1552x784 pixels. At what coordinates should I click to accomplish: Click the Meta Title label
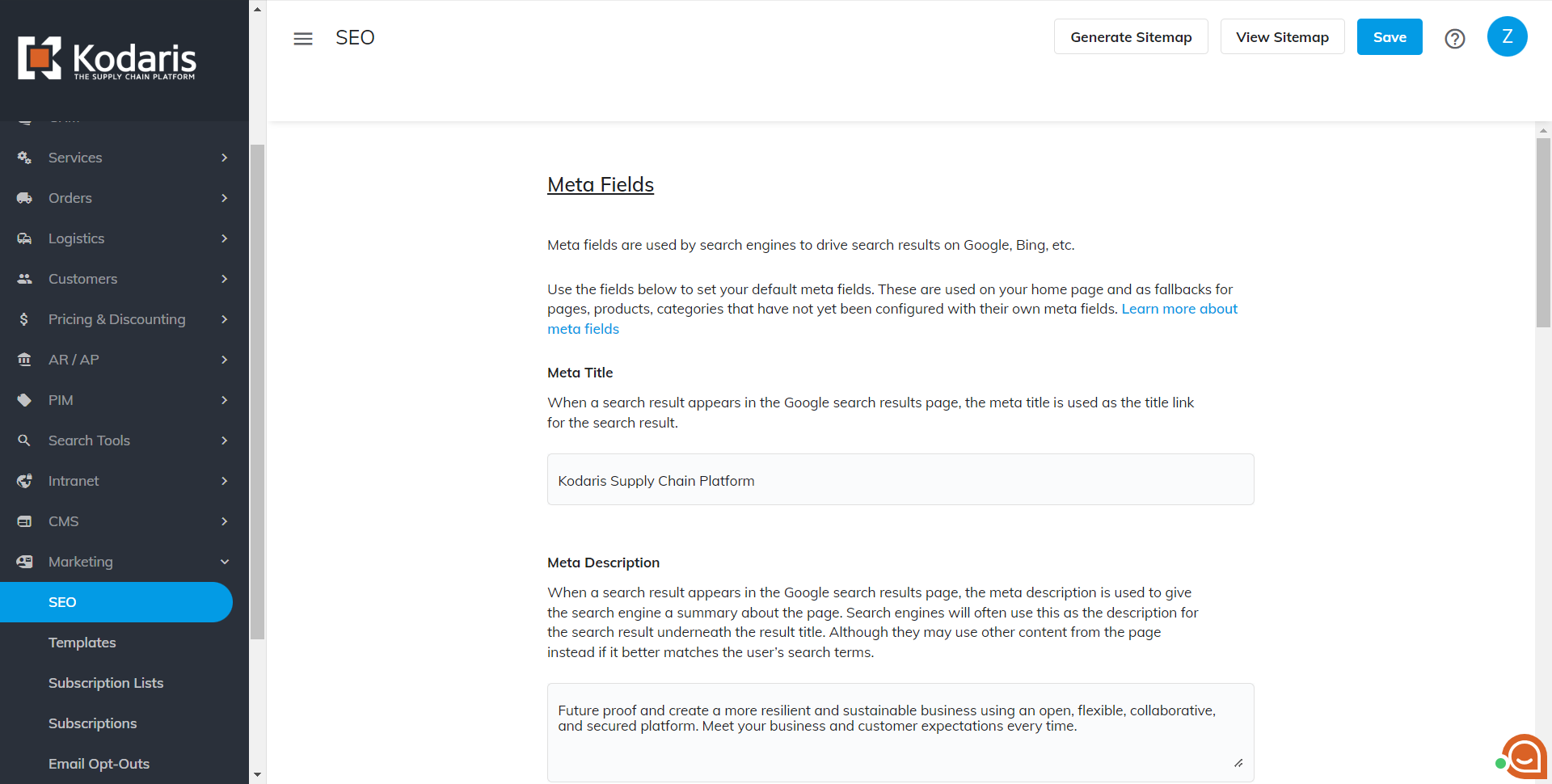580,373
